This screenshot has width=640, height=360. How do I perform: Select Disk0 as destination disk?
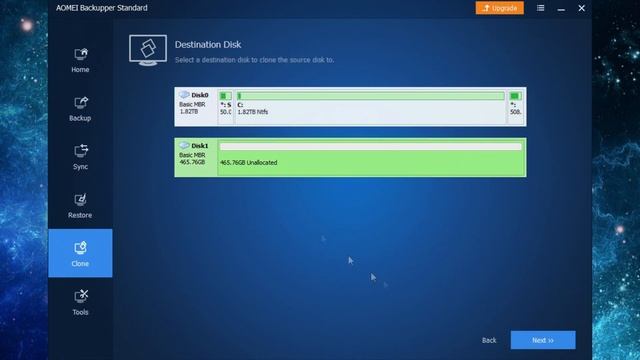[x=350, y=107]
